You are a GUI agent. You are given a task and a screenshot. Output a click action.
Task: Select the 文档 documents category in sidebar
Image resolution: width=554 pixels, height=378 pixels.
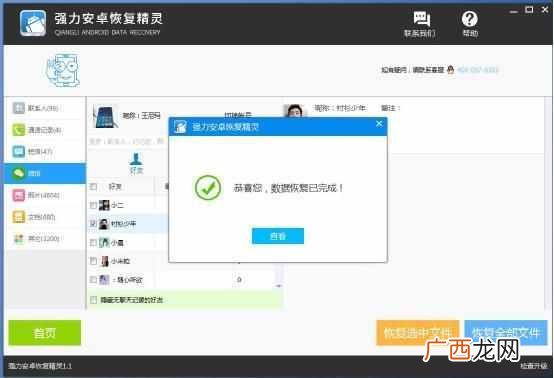[x=45, y=217]
